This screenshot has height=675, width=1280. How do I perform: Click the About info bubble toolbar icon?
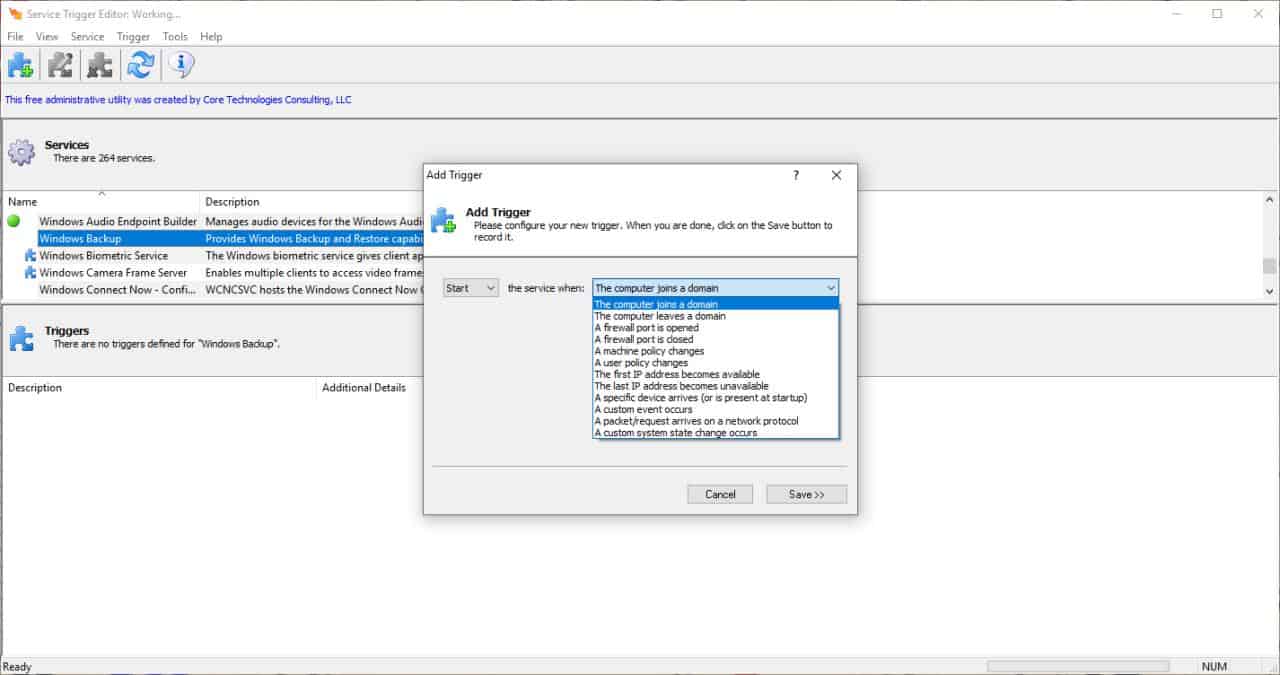pyautogui.click(x=181, y=66)
